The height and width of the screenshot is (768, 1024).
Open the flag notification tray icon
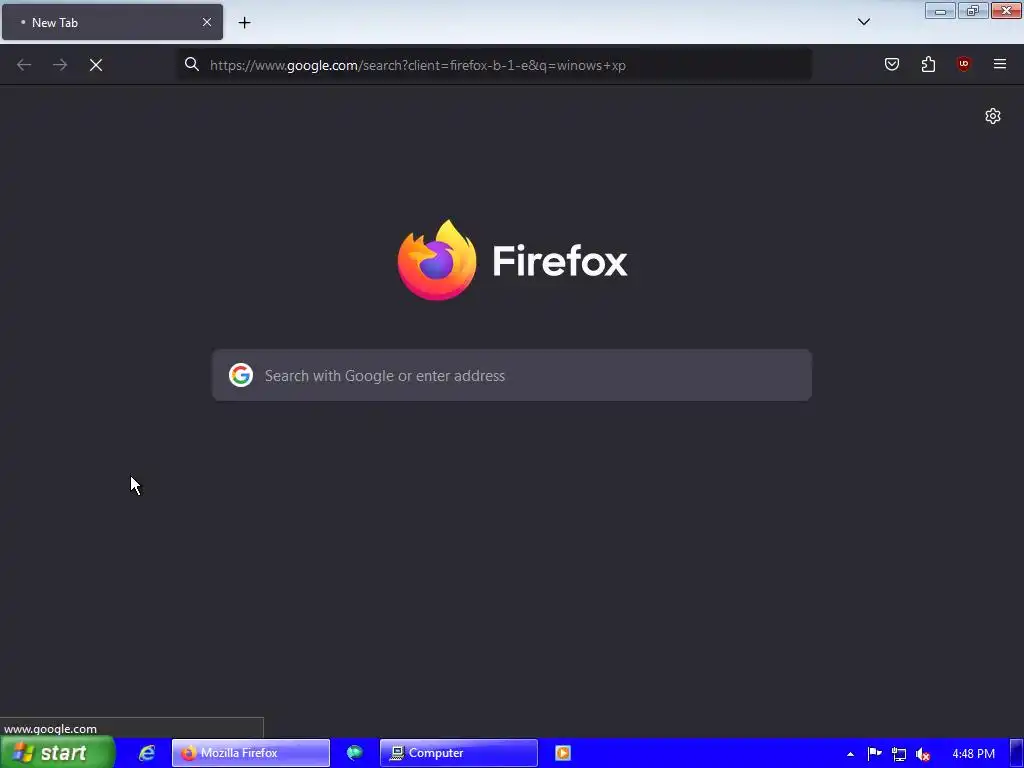(874, 754)
